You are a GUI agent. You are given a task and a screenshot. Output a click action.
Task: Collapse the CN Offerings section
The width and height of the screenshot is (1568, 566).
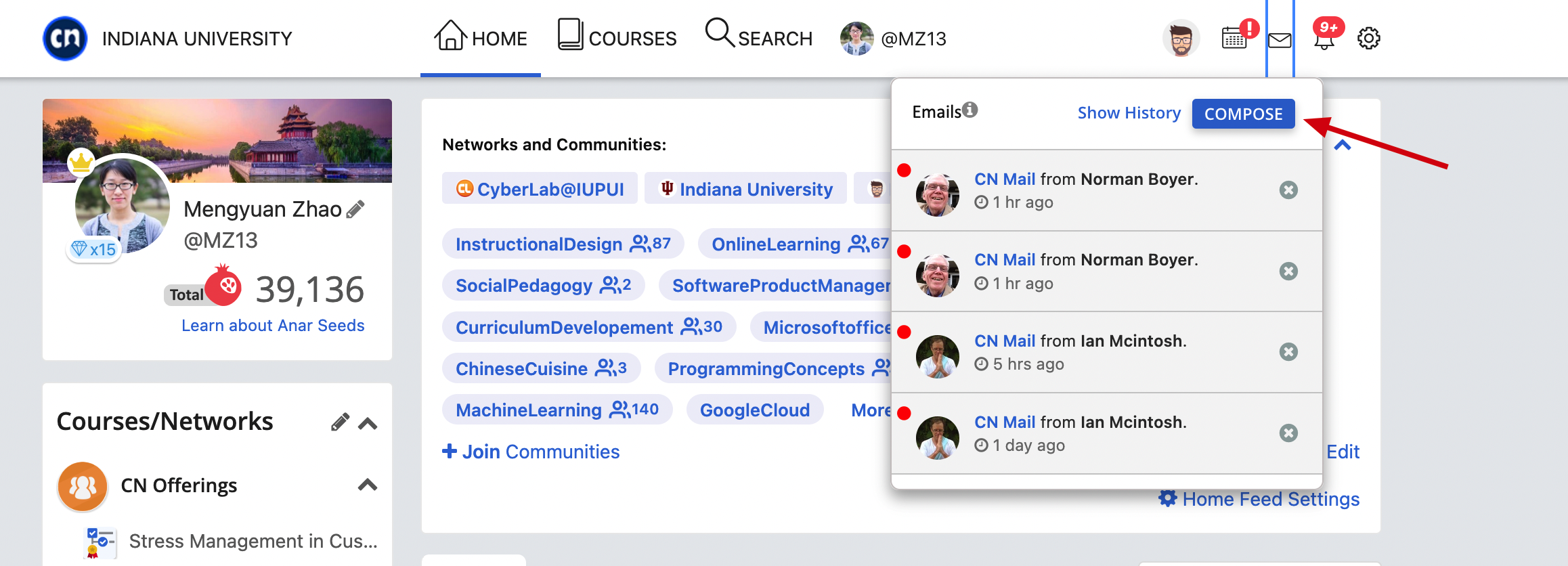(368, 485)
